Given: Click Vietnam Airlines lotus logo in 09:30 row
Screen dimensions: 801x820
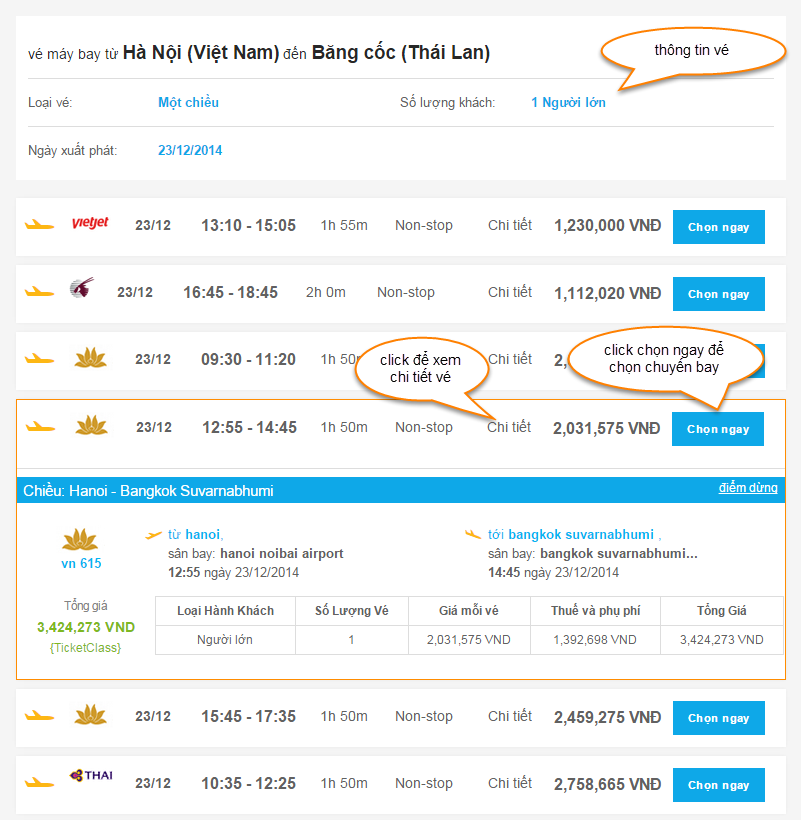Looking at the screenshot, I should pos(90,358).
